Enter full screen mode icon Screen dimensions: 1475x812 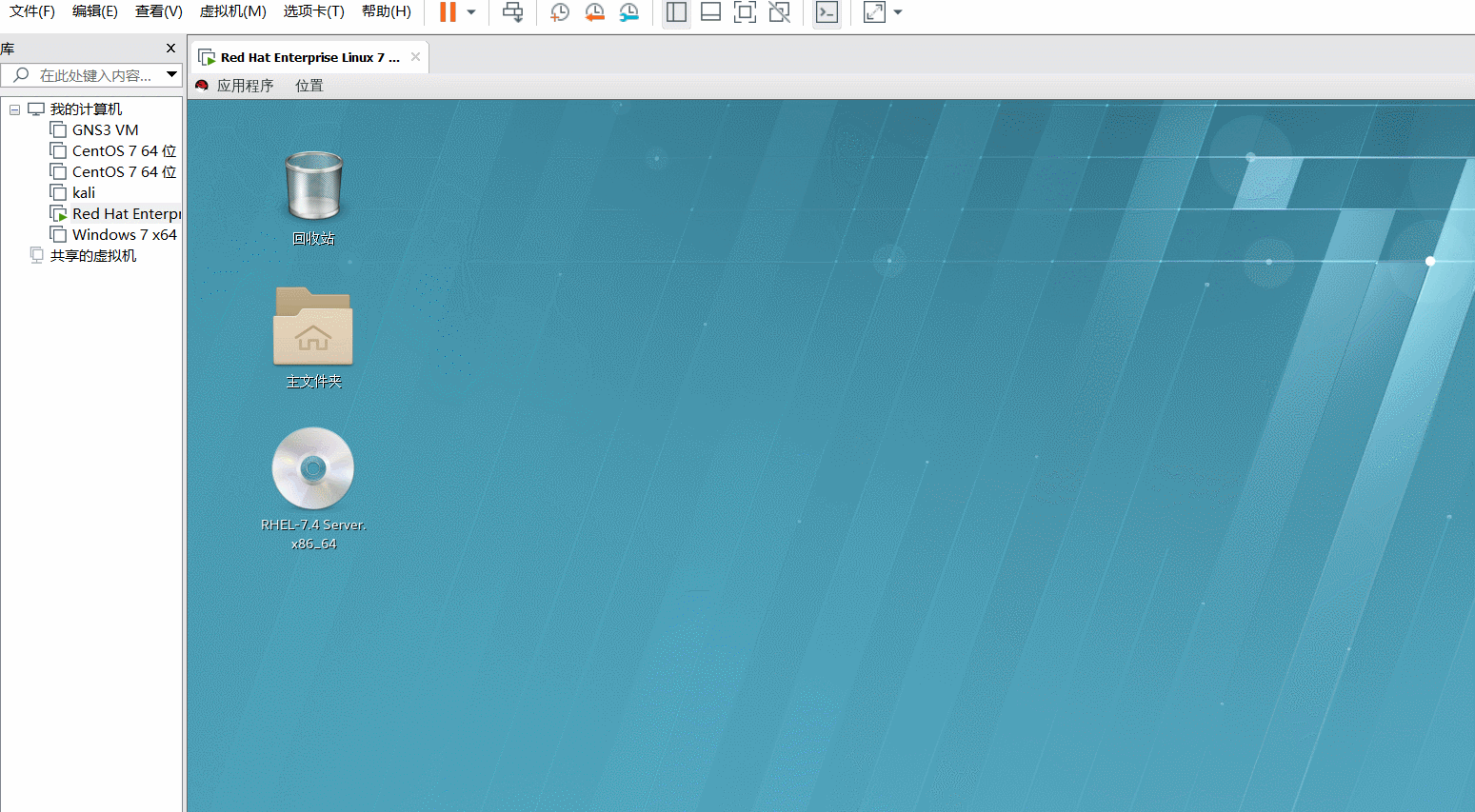pyautogui.click(x=745, y=12)
